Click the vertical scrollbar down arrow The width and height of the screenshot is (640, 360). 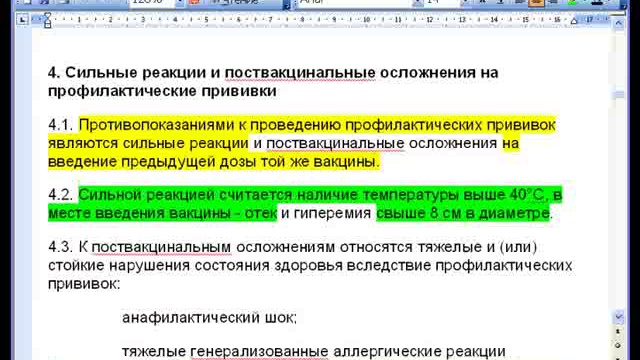click(x=619, y=317)
